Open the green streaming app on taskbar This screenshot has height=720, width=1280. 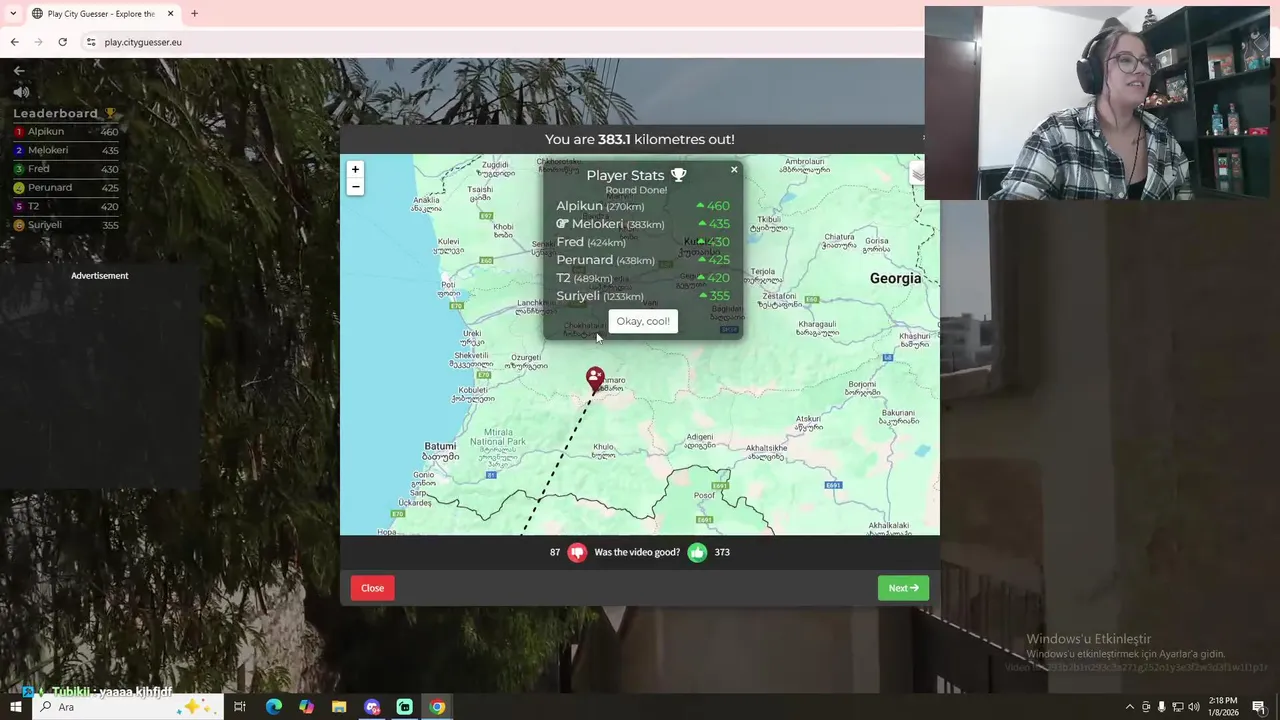[x=404, y=707]
